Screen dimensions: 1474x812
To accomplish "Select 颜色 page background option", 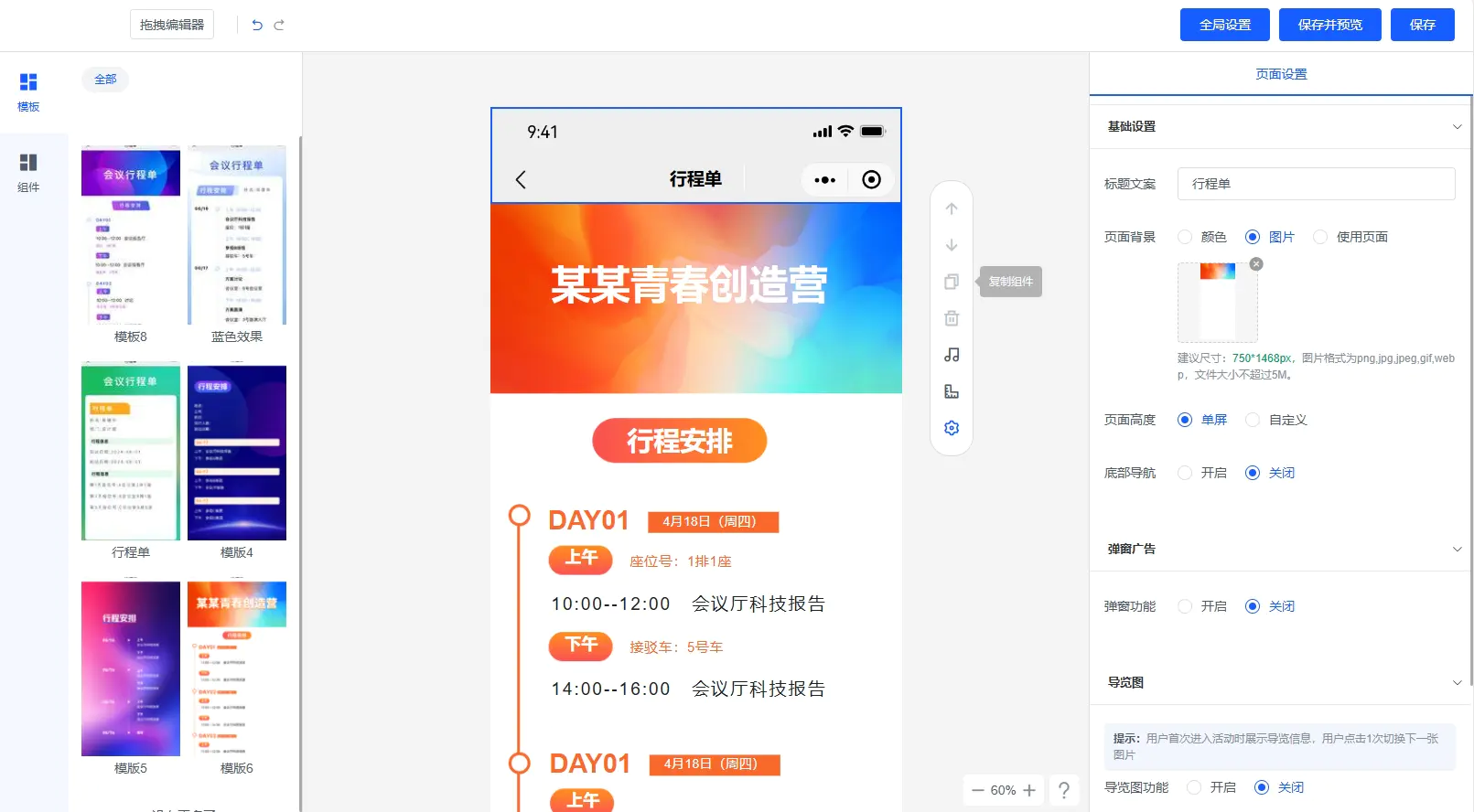I will [1186, 237].
